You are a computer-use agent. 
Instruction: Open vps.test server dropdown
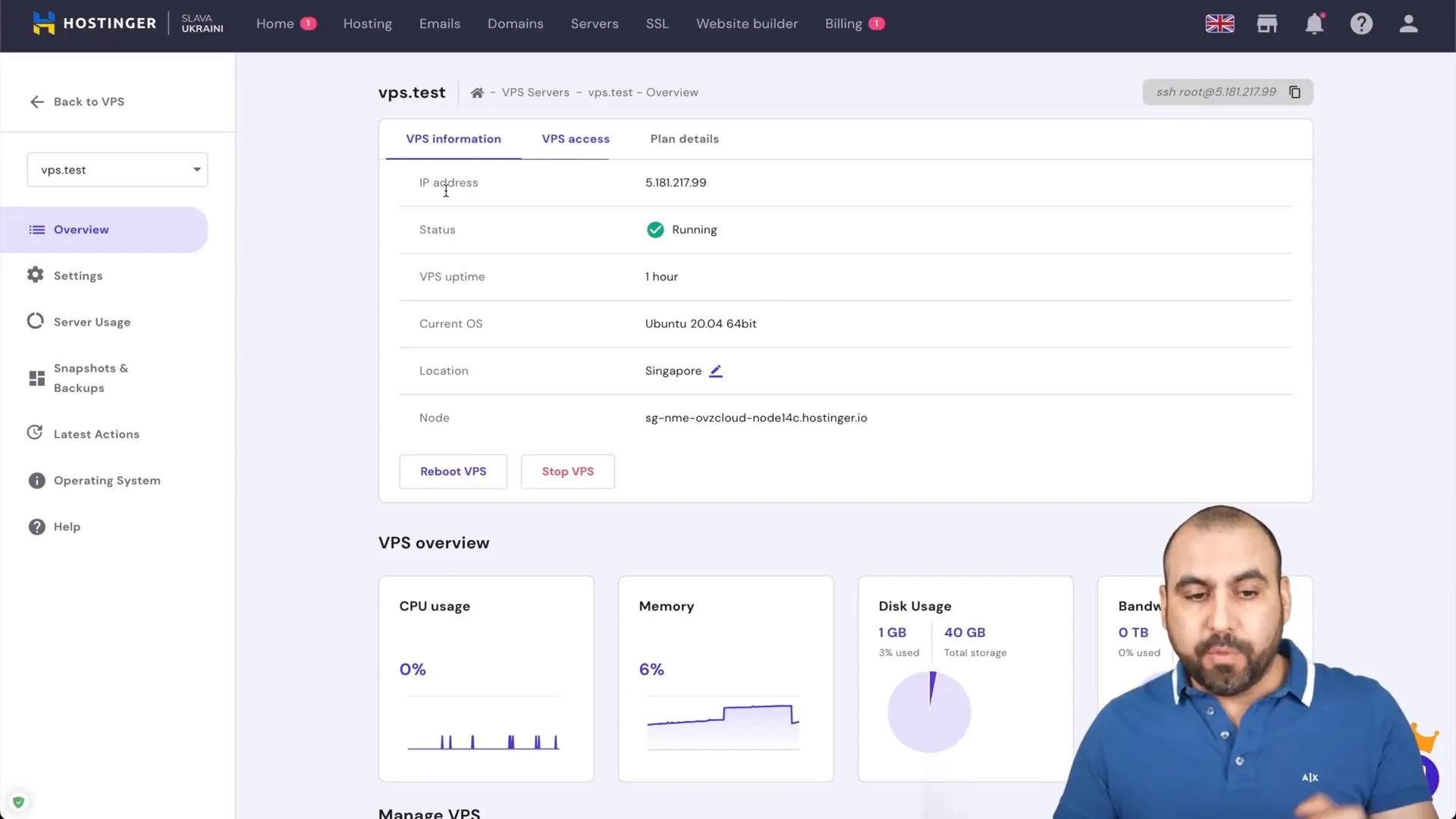tap(117, 169)
